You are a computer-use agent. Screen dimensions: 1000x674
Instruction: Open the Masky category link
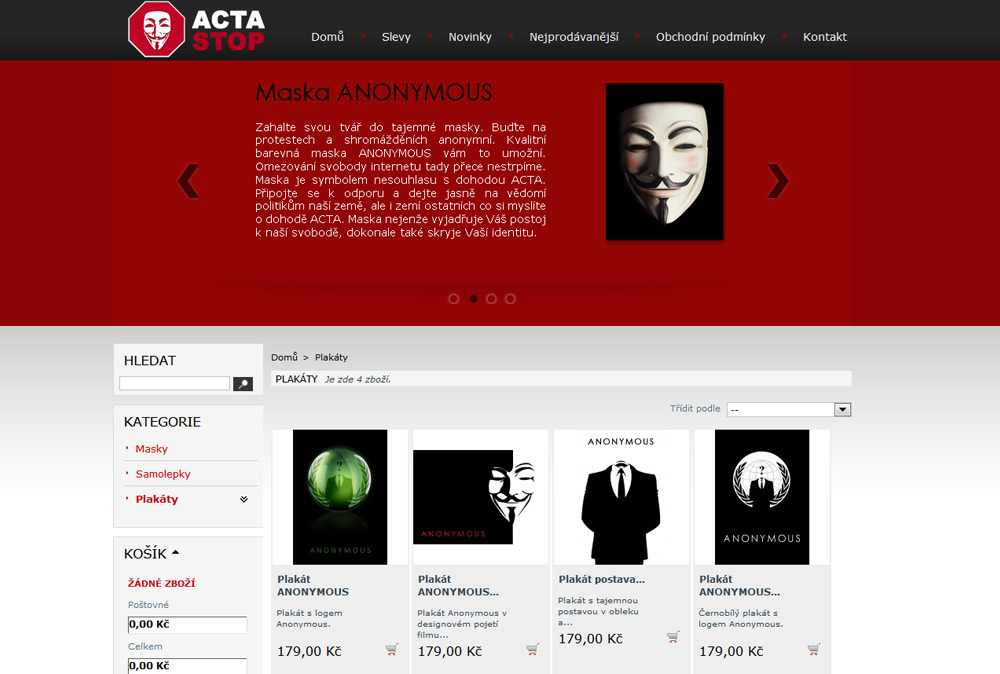click(152, 449)
